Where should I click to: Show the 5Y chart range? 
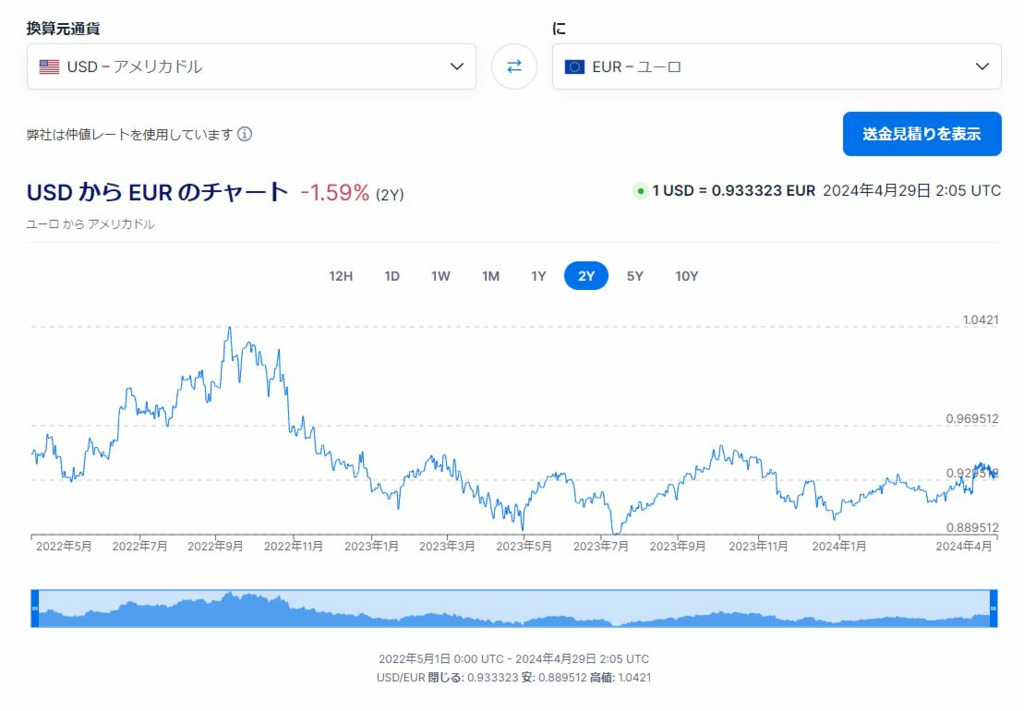coord(635,276)
